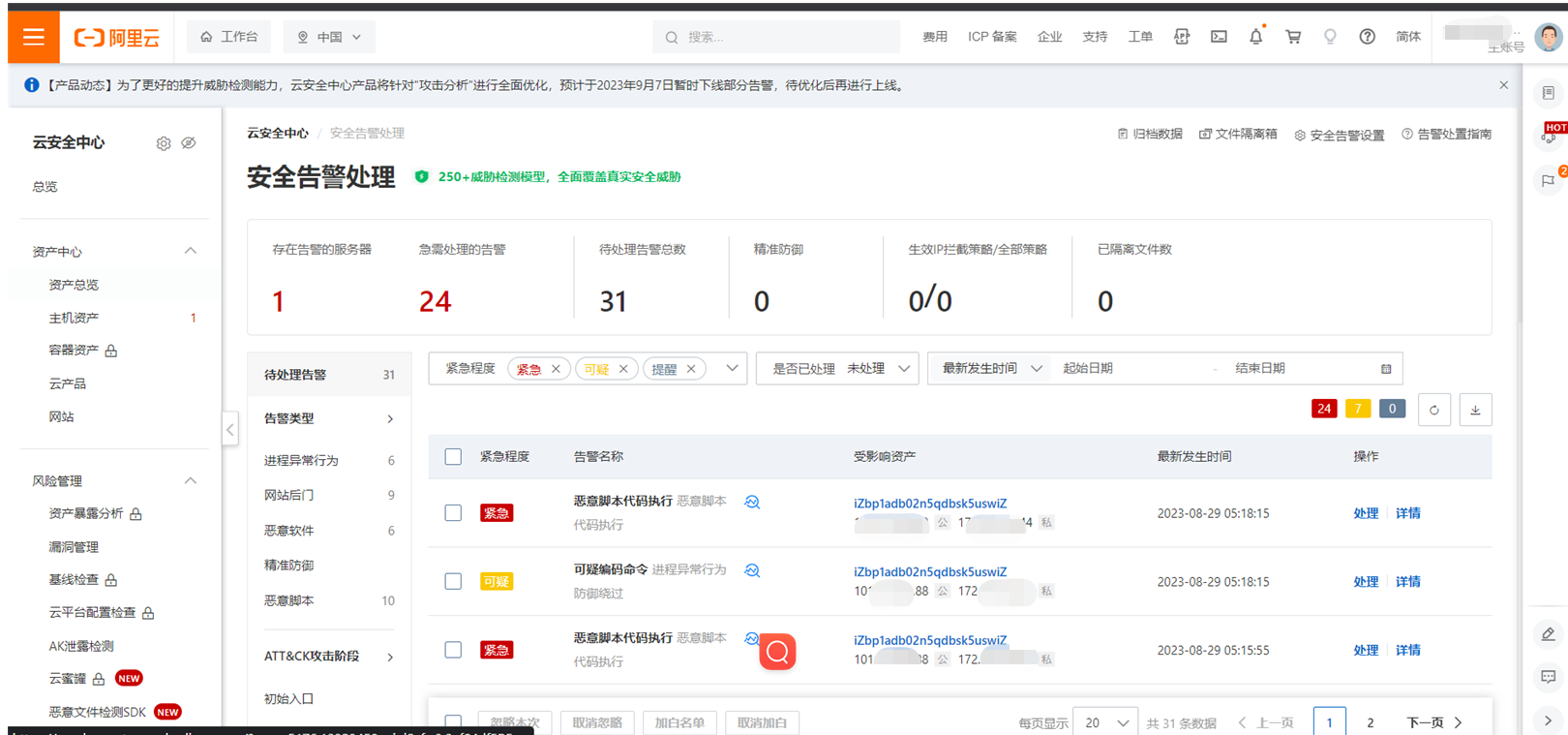
Task: Click the lightbulb icon in top bar
Action: pyautogui.click(x=1330, y=37)
